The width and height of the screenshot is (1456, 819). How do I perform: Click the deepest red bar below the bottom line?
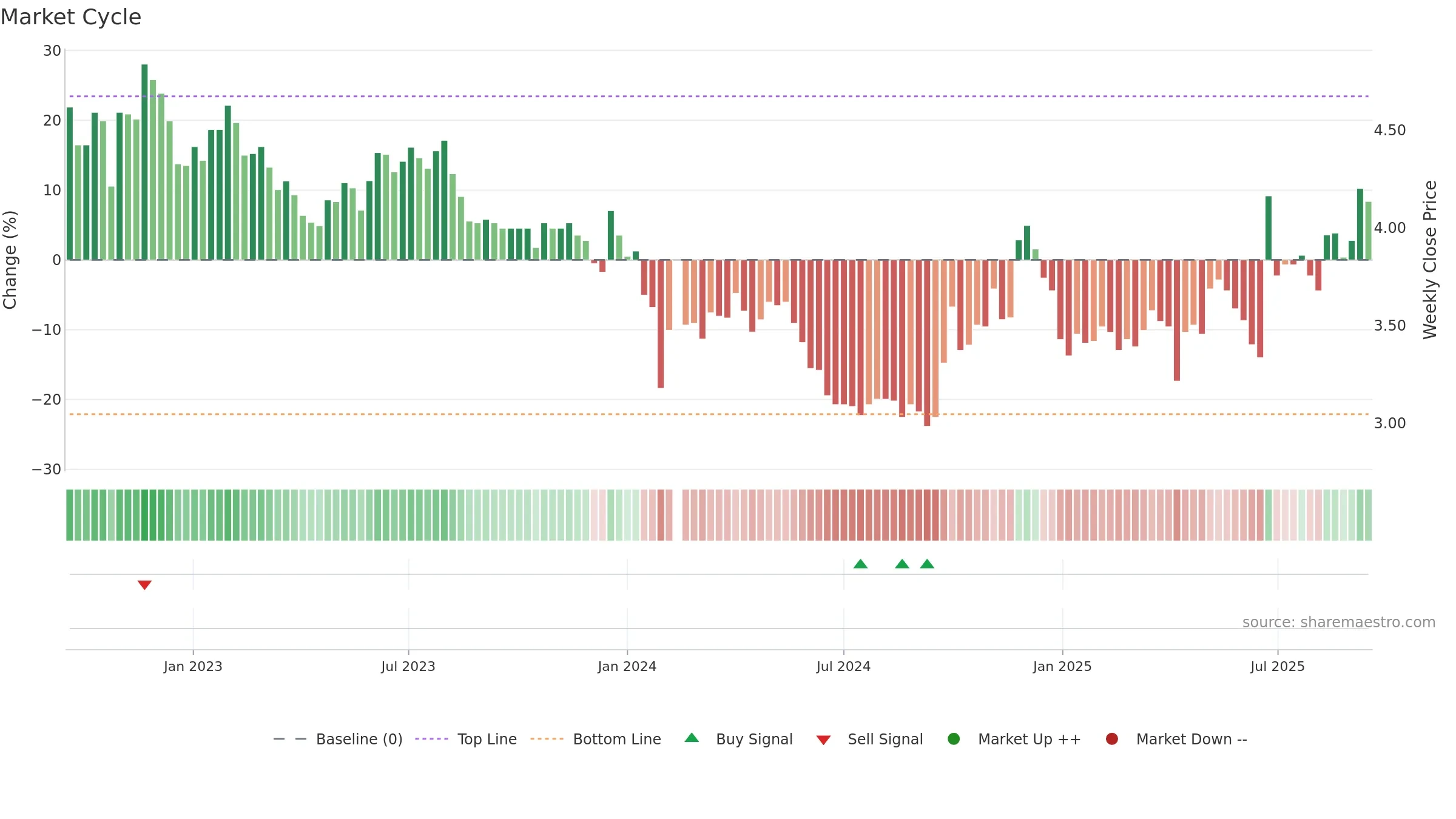coord(927,343)
